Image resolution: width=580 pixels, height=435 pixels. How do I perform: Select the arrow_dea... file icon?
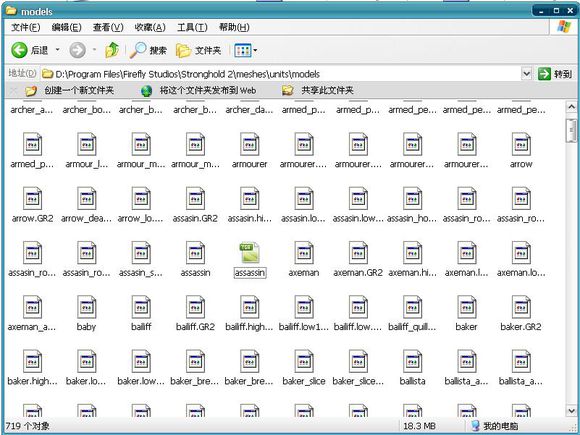pos(87,199)
